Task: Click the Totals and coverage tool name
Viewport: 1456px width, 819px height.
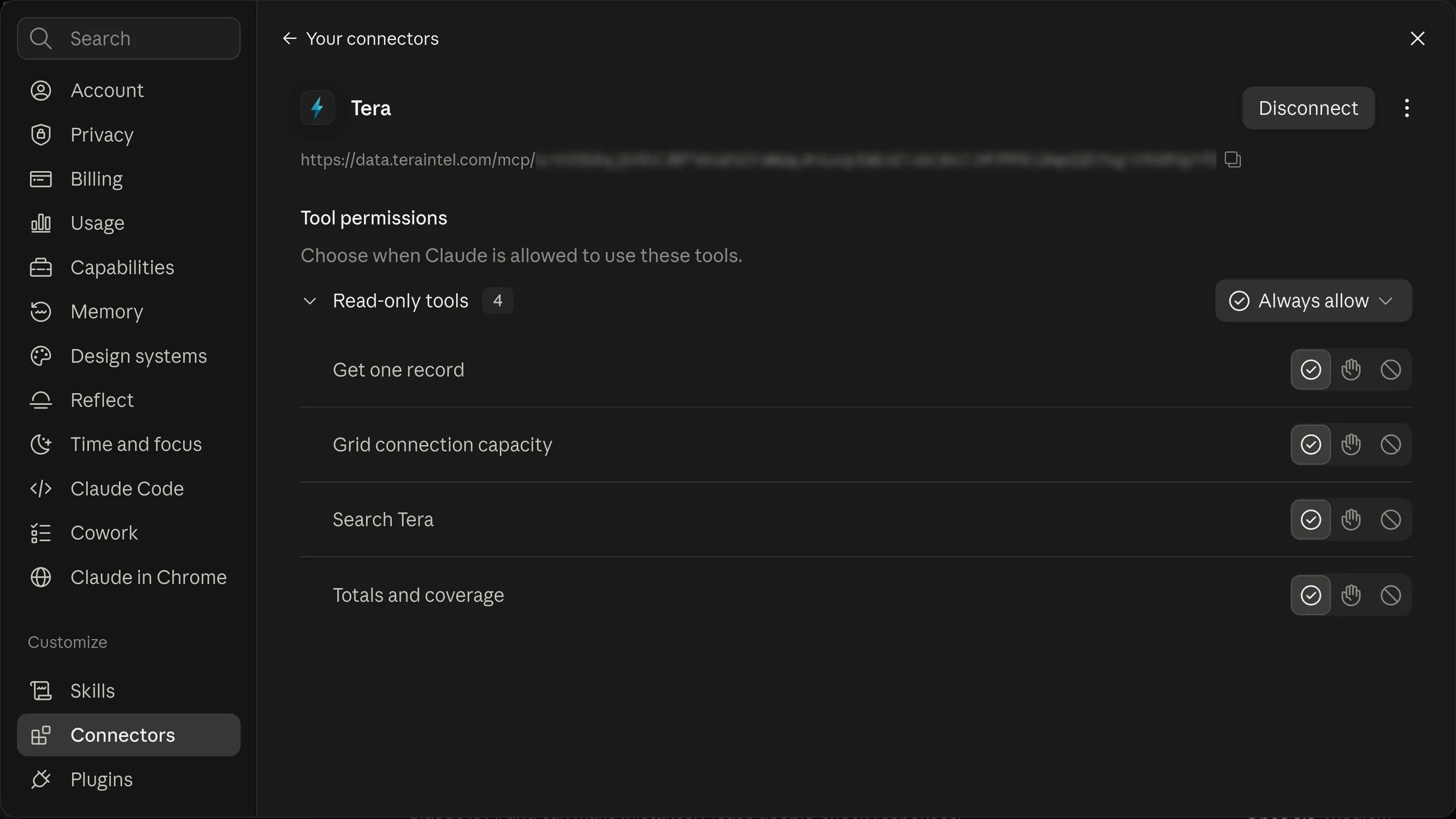Action: pyautogui.click(x=418, y=596)
